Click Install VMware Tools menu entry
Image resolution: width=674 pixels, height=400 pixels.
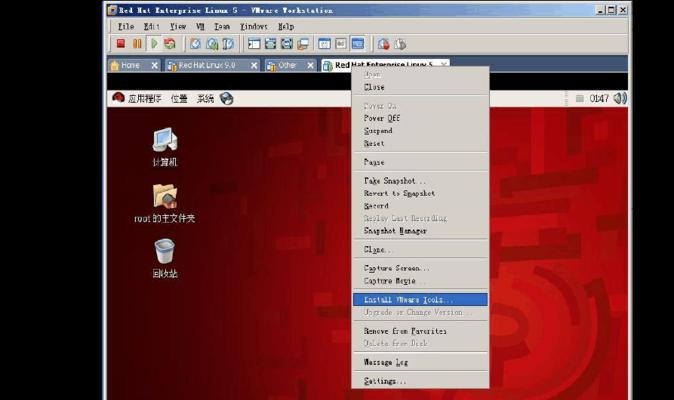click(420, 299)
